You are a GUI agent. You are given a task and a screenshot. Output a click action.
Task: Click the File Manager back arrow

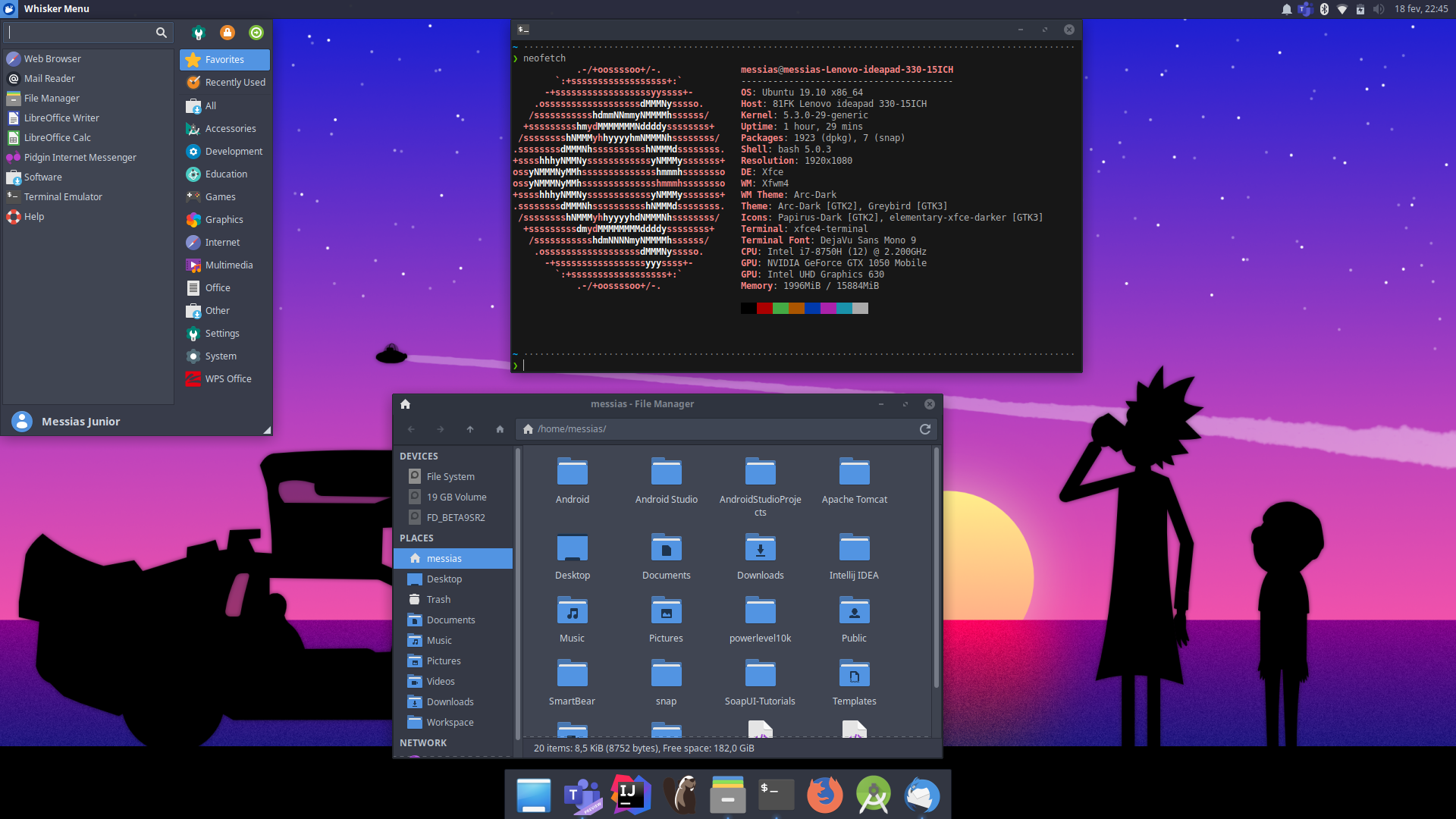tap(411, 429)
